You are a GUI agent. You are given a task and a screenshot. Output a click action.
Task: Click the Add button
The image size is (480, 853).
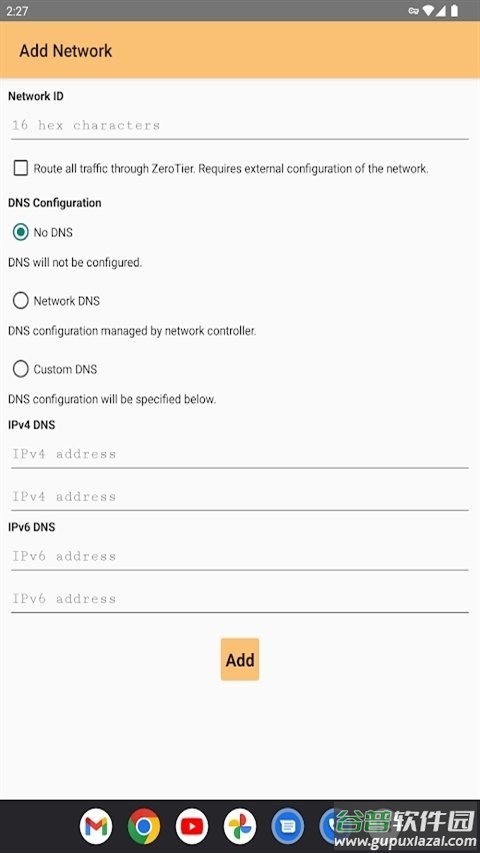[x=240, y=659]
